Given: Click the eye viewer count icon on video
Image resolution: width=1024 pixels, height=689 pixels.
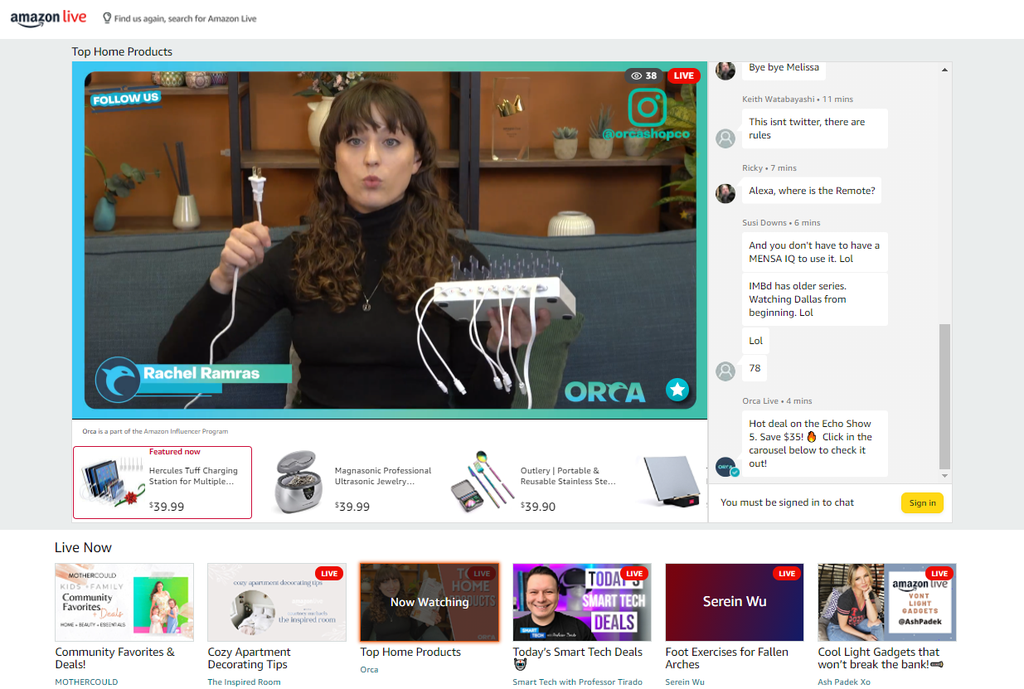Looking at the screenshot, I should click(636, 76).
